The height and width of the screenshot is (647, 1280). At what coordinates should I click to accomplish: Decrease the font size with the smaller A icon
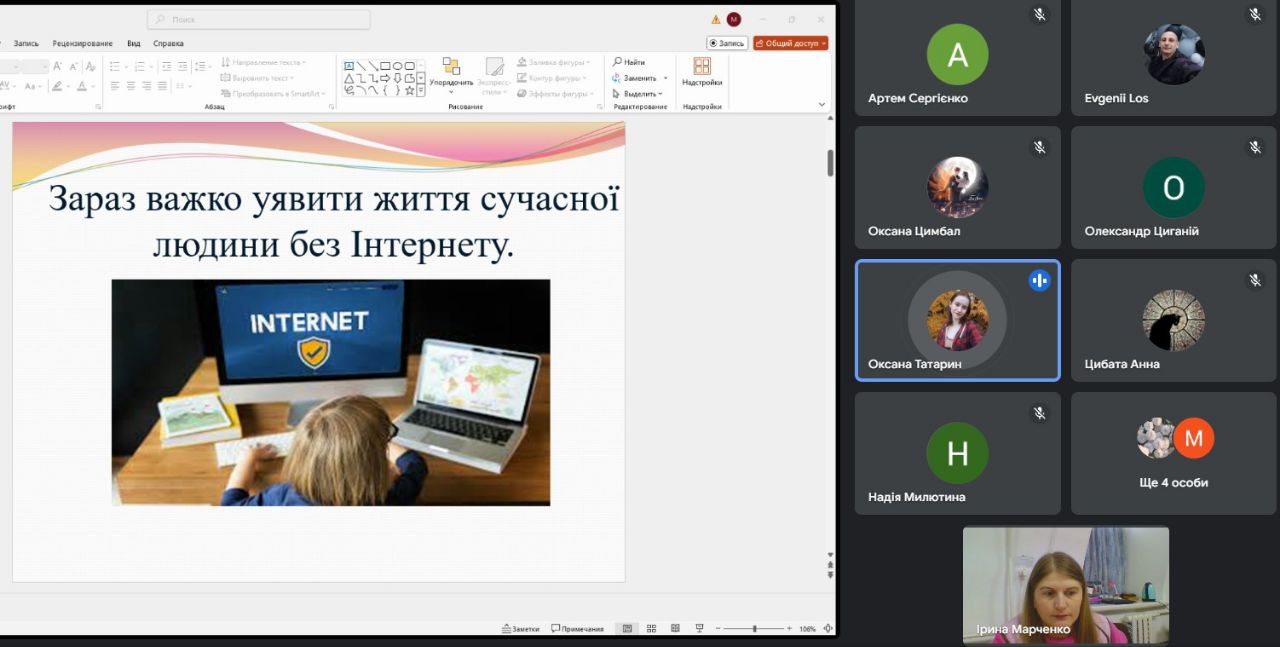click(73, 66)
